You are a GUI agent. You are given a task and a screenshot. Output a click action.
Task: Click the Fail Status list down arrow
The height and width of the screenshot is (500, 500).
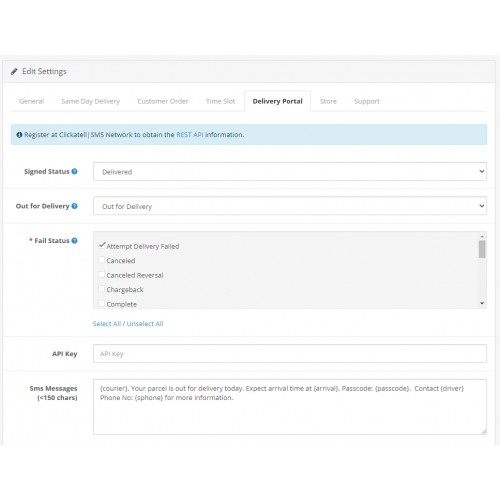pos(482,303)
